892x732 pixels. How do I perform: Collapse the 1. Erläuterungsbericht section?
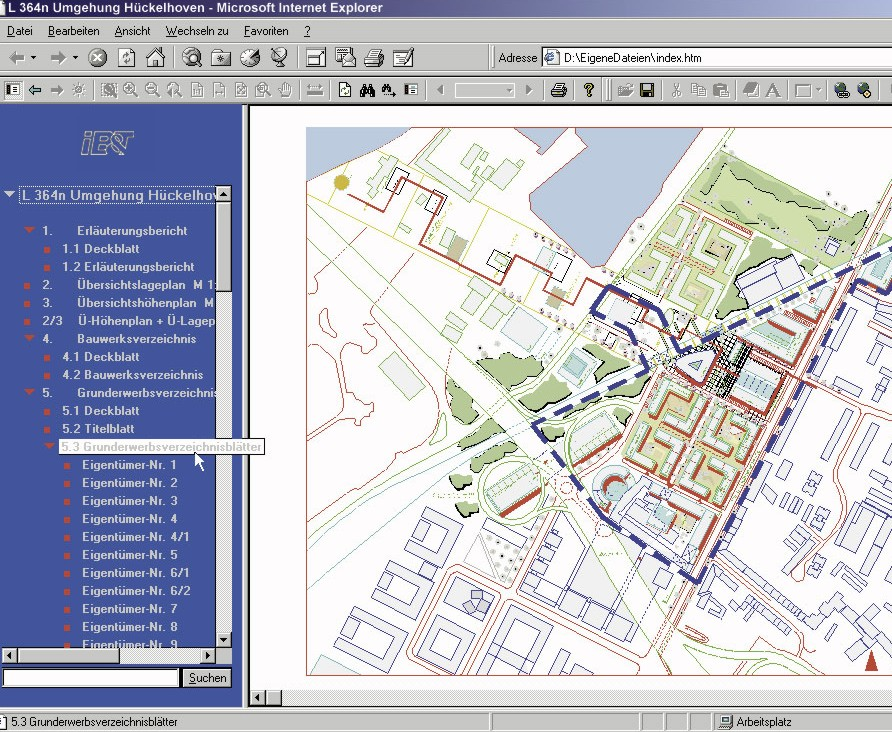pyautogui.click(x=30, y=230)
